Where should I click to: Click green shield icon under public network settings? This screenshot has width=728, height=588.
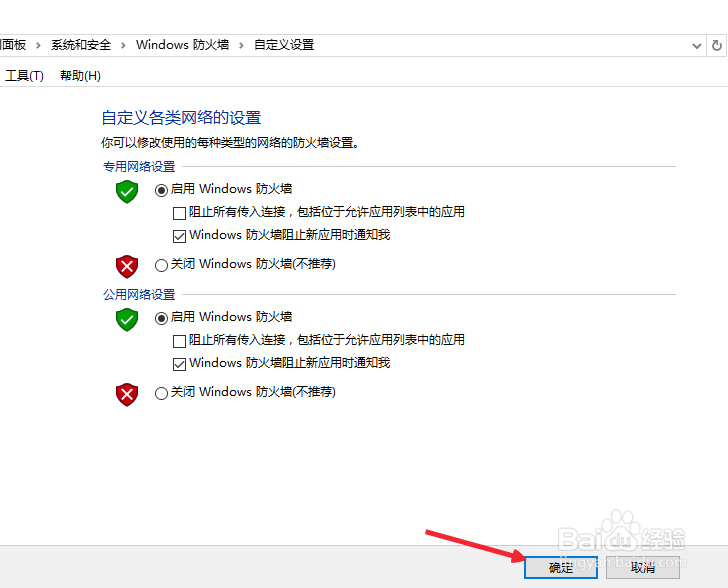point(127,320)
